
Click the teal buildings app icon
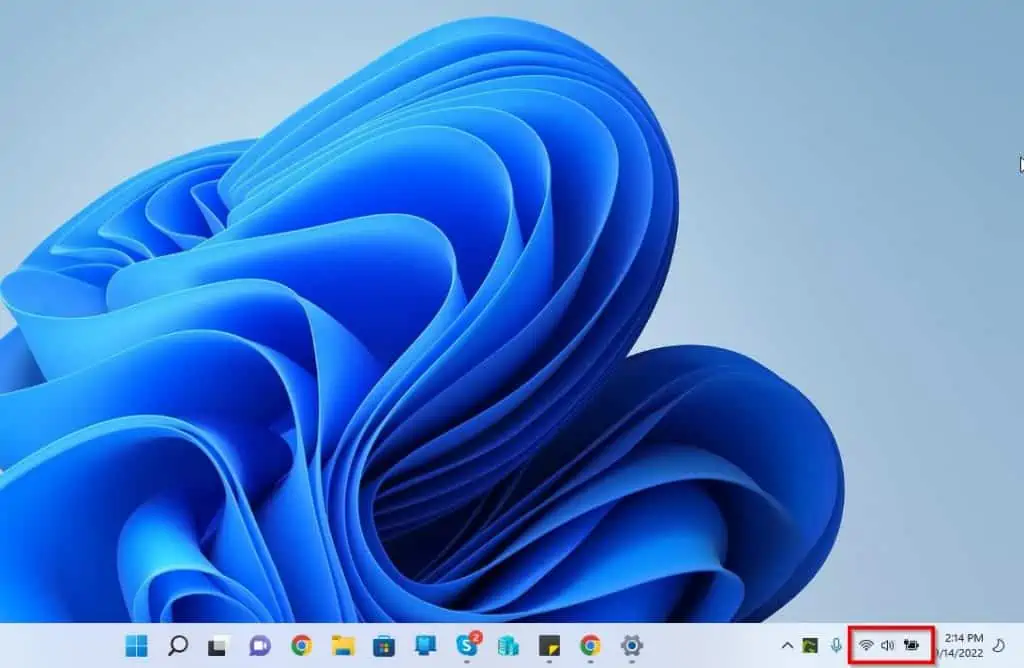pos(508,646)
